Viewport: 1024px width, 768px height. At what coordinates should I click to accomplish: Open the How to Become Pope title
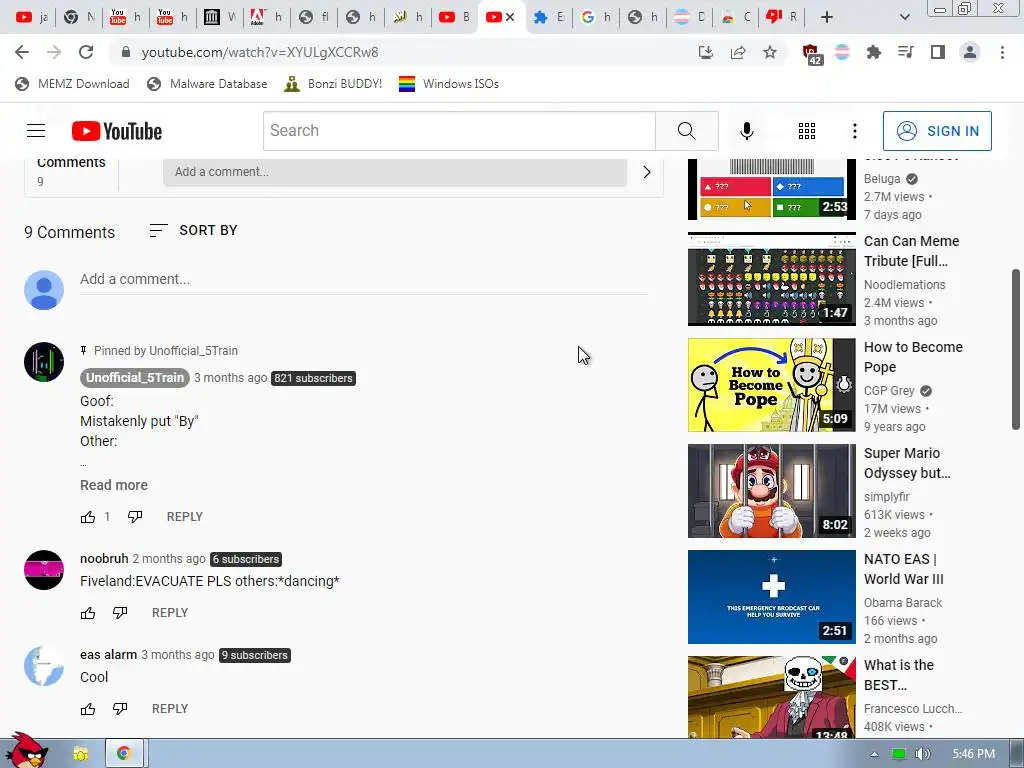coord(913,357)
